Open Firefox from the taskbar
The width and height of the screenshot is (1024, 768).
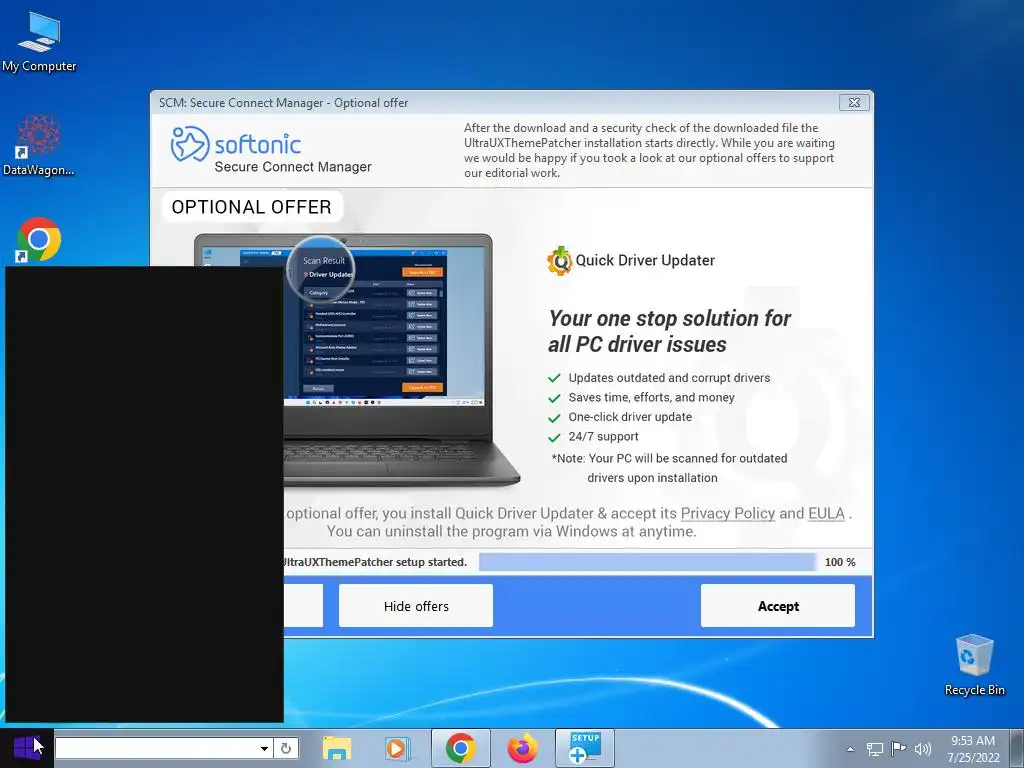point(522,748)
